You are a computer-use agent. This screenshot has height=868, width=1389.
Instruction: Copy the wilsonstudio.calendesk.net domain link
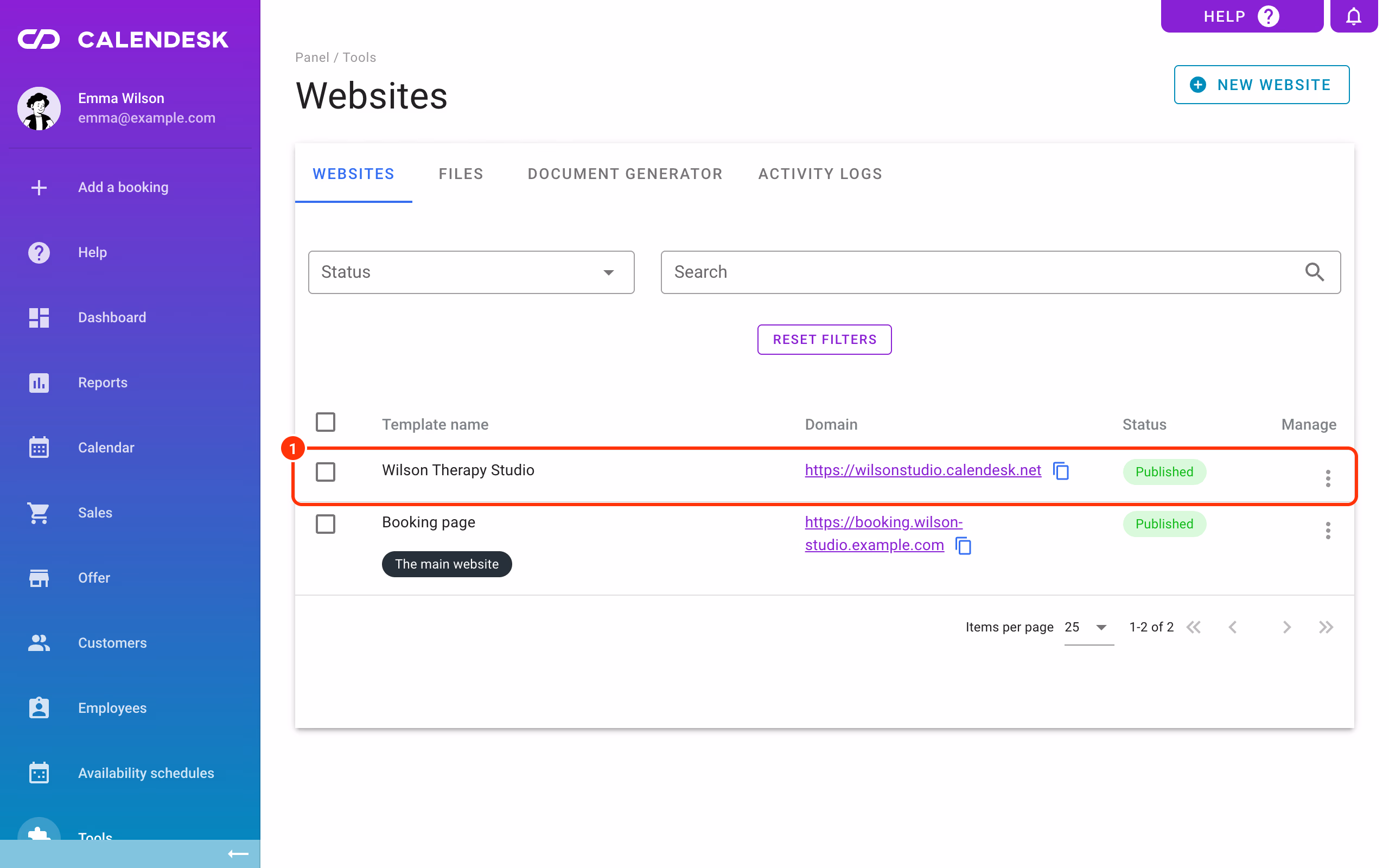tap(1061, 471)
